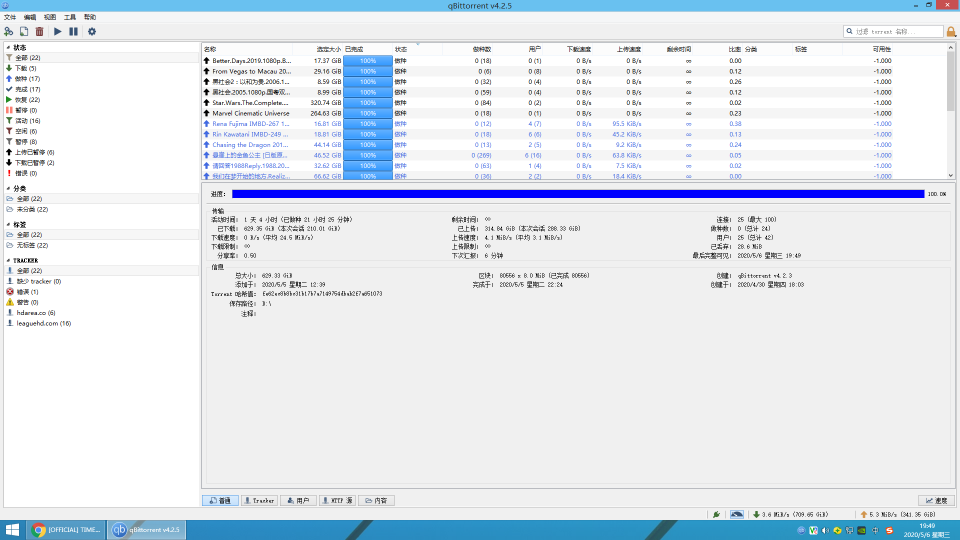Switch to the HTTP 源 tab
Image resolution: width=960 pixels, height=540 pixels.
pyautogui.click(x=337, y=500)
